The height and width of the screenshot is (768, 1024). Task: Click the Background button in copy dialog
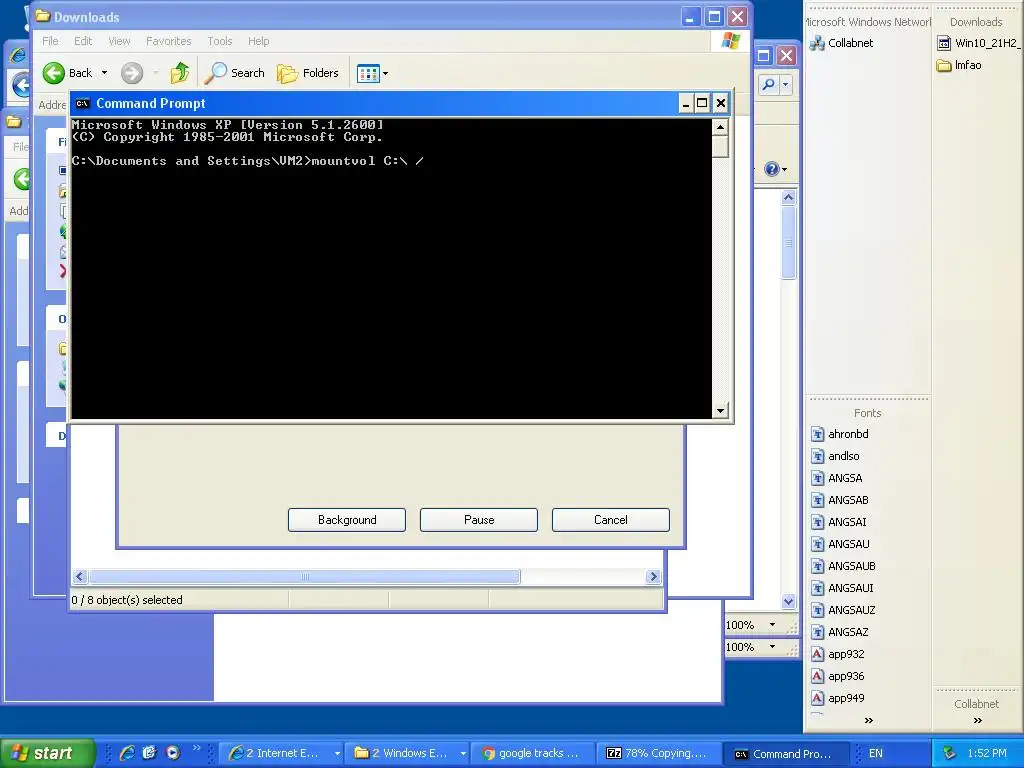point(347,520)
